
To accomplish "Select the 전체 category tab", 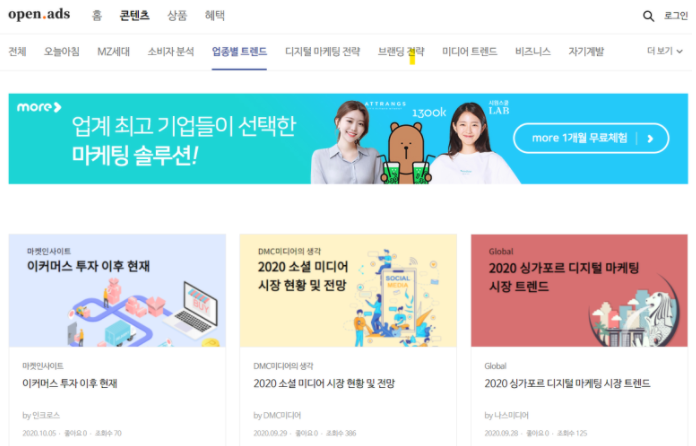I will (17, 51).
